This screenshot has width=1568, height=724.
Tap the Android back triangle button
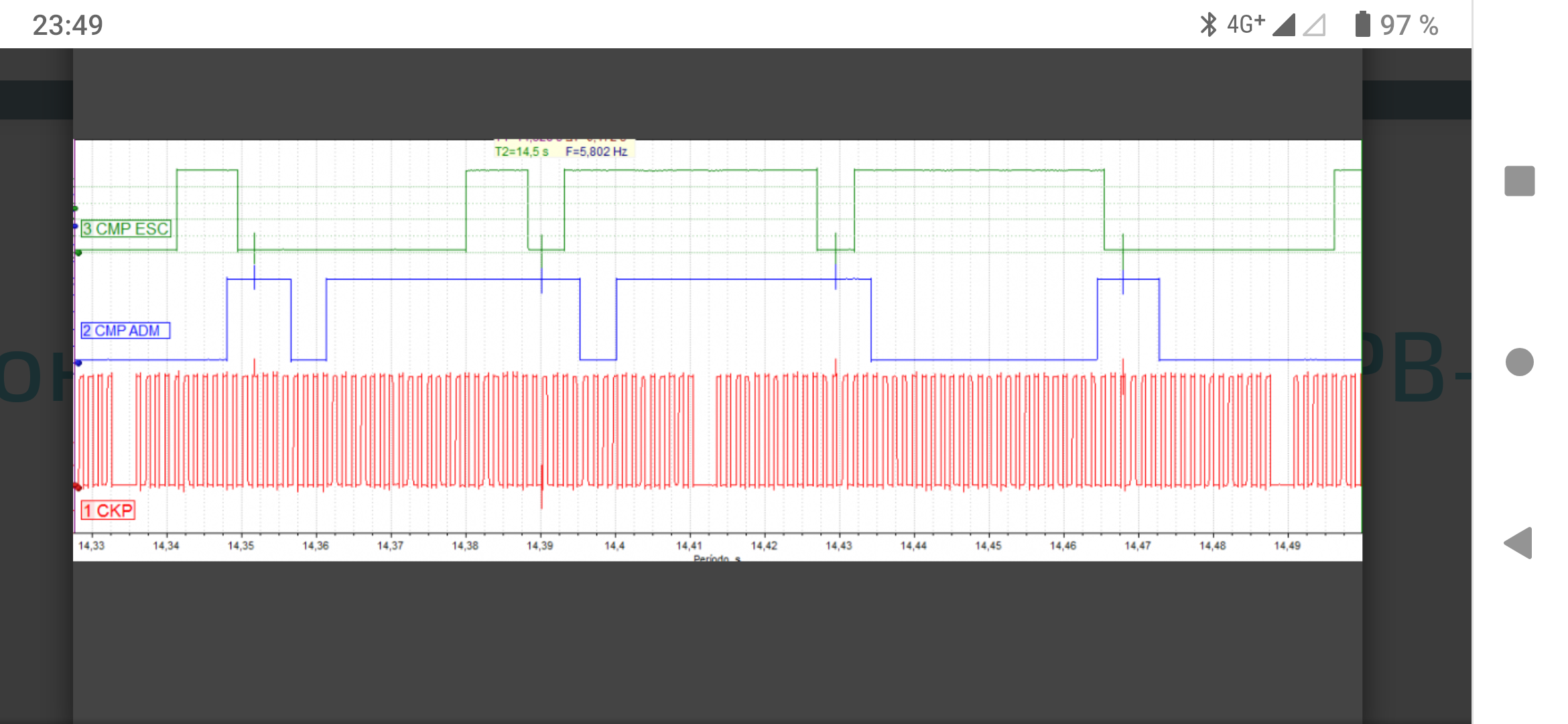(x=1518, y=543)
